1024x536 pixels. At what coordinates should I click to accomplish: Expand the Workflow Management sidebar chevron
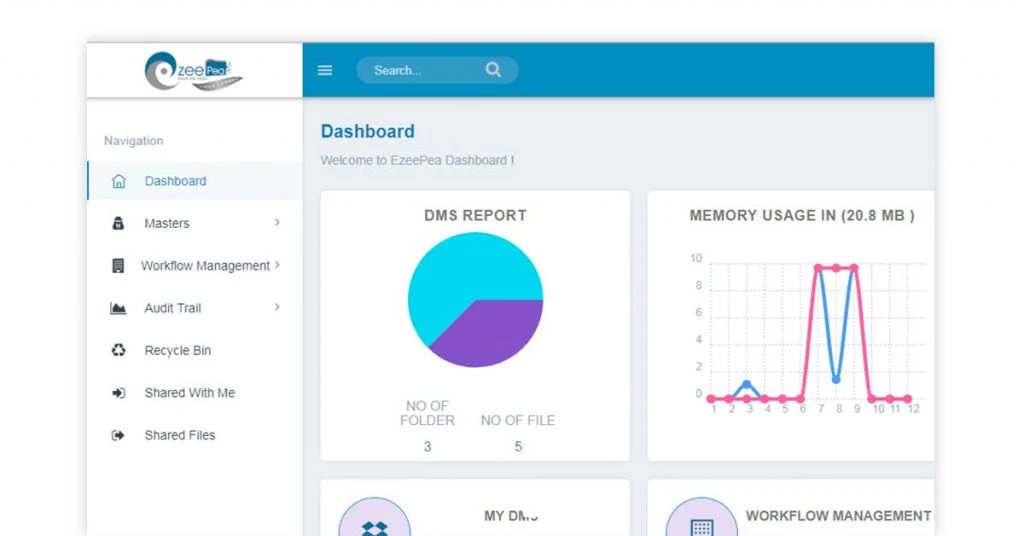pyautogui.click(x=277, y=265)
